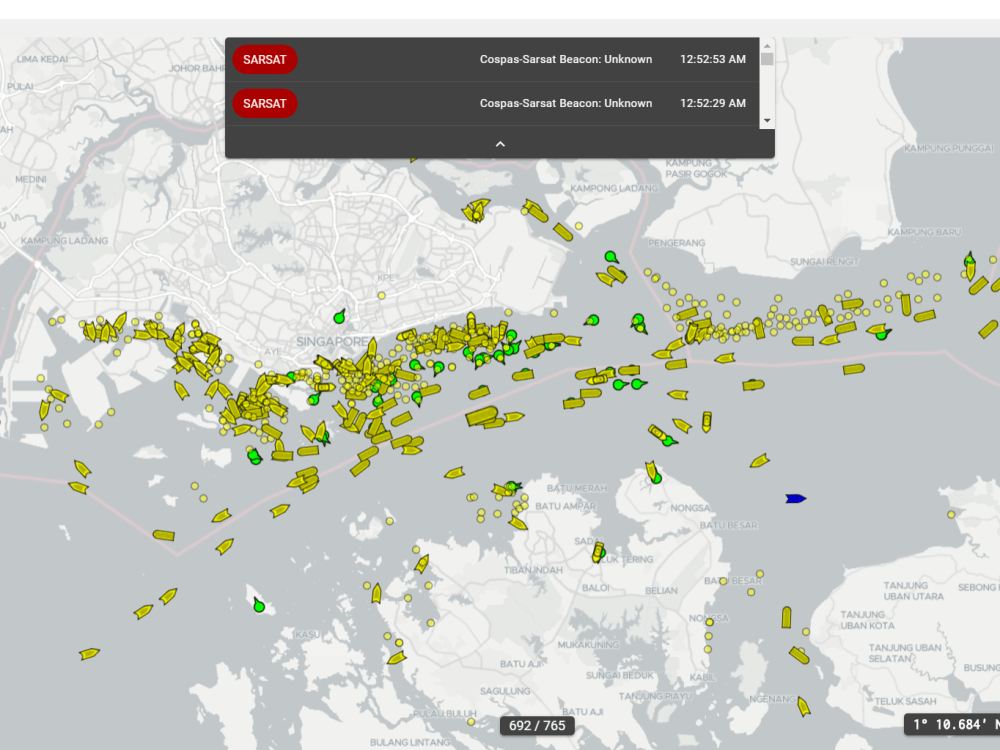Select lone yellow dot east of blue vessel
Screen dimensions: 1000x750
pos(951,514)
